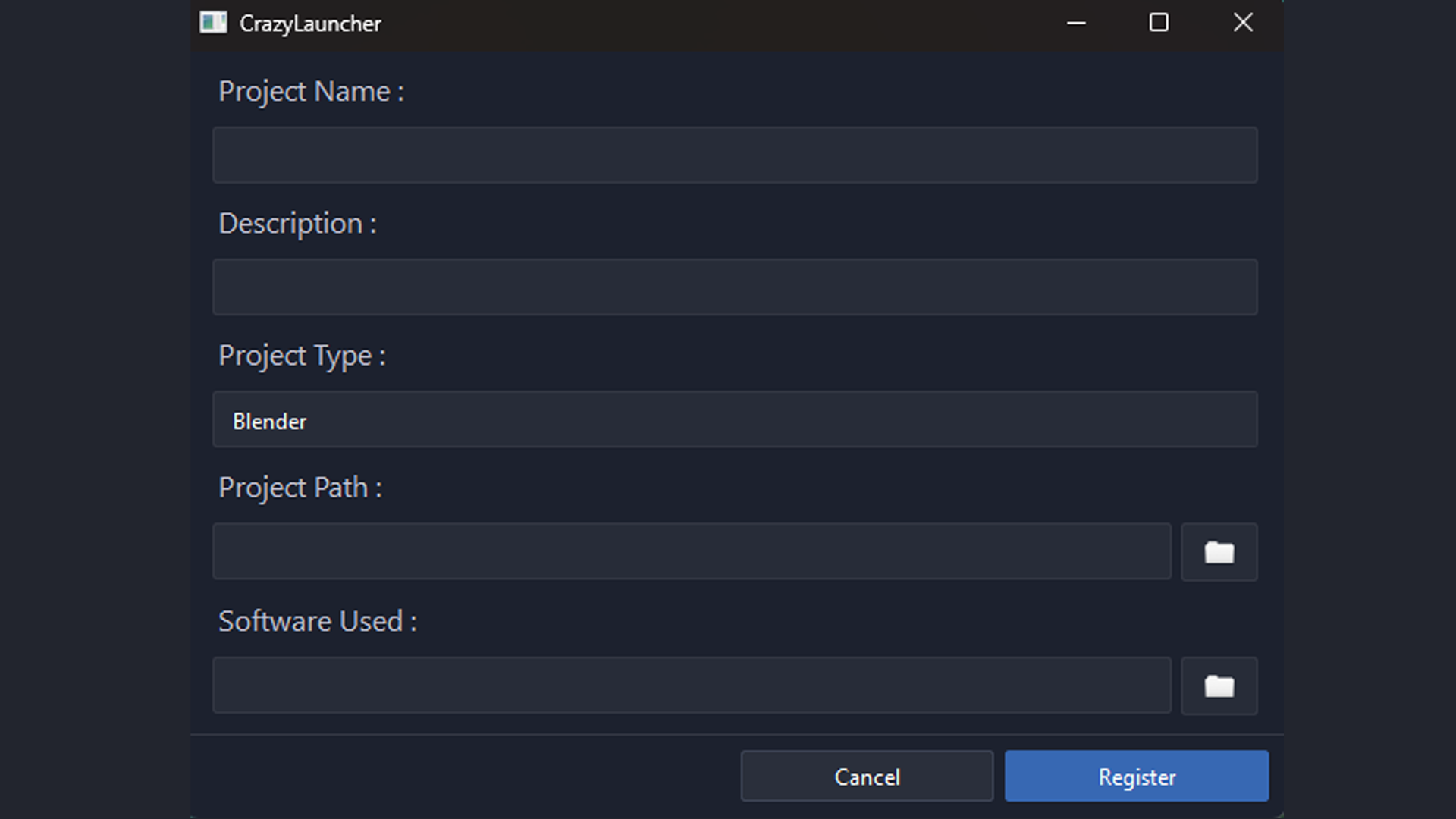This screenshot has height=819, width=1456.
Task: Click into the Description input box
Action: click(734, 287)
